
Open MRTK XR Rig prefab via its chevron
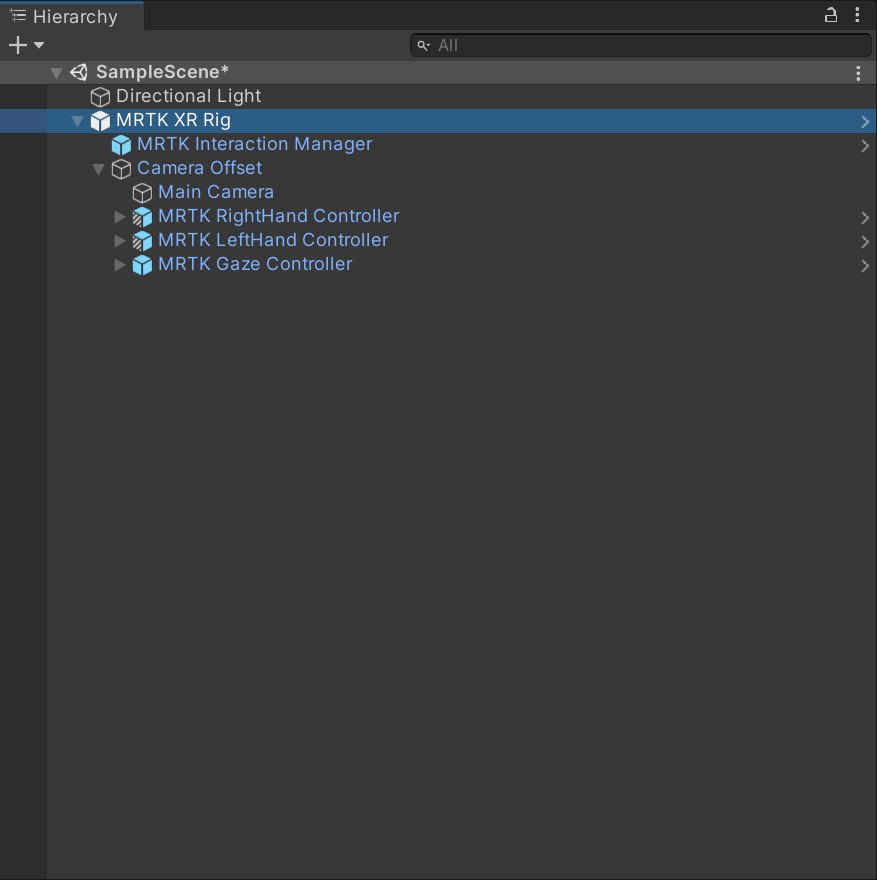click(x=866, y=120)
